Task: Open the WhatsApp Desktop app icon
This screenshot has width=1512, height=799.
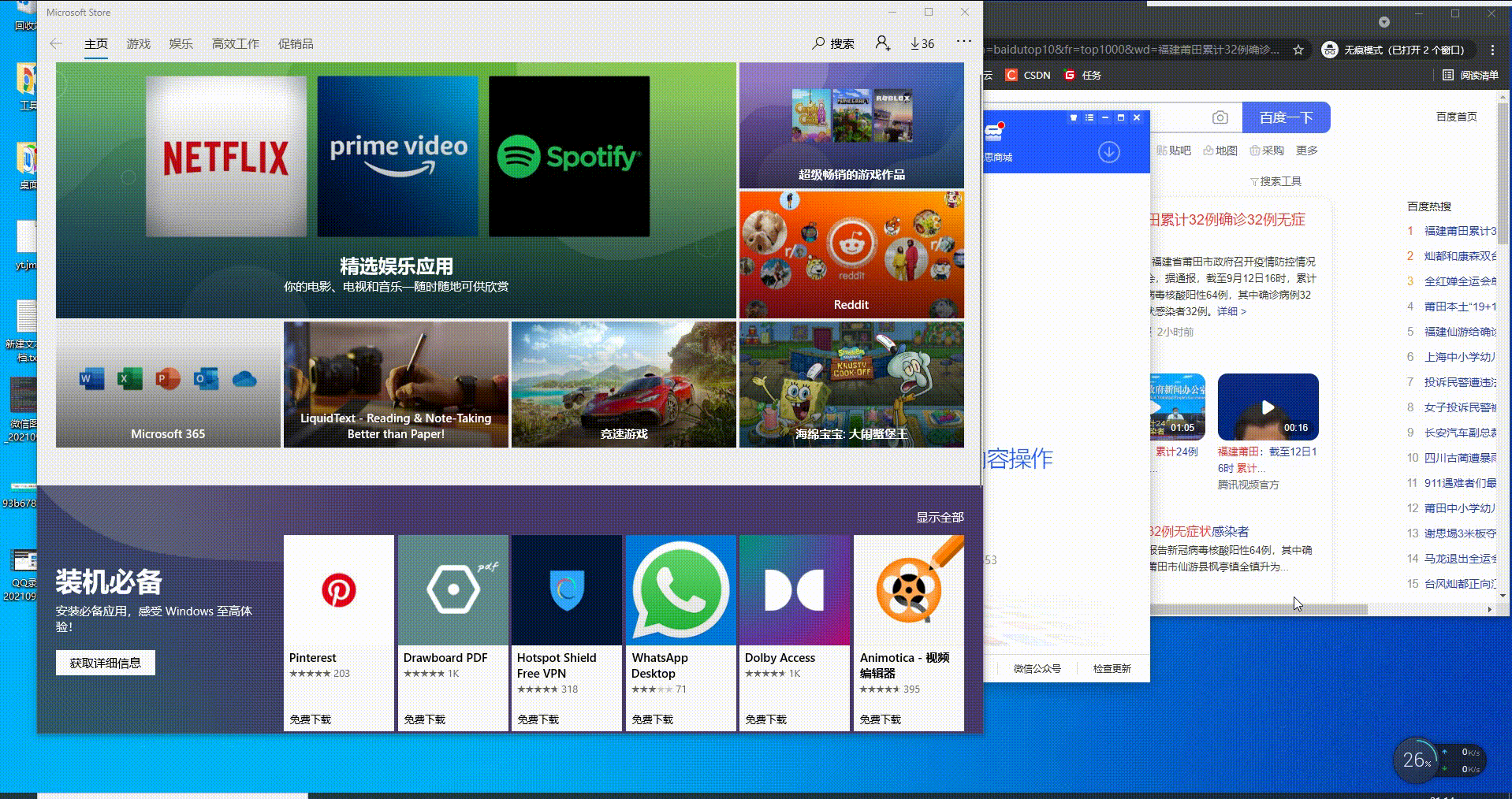Action: [x=681, y=590]
